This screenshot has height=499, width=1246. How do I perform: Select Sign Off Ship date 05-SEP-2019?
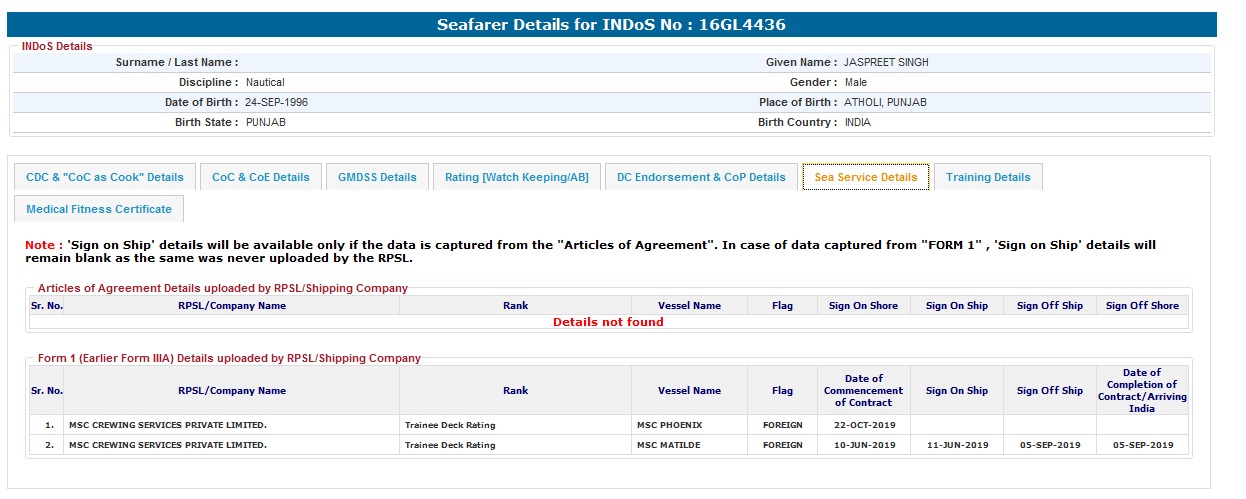point(1050,445)
